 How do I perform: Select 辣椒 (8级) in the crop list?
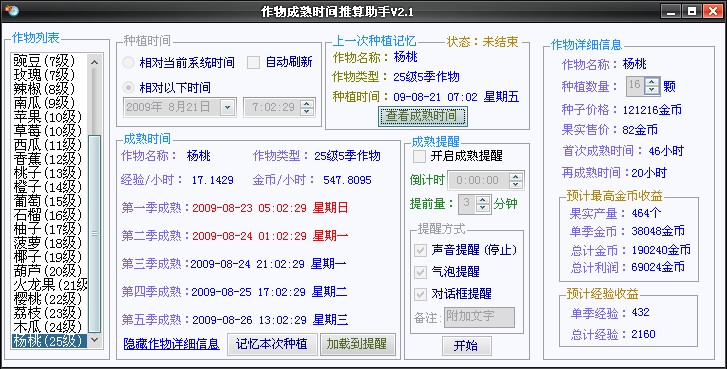pos(49,88)
